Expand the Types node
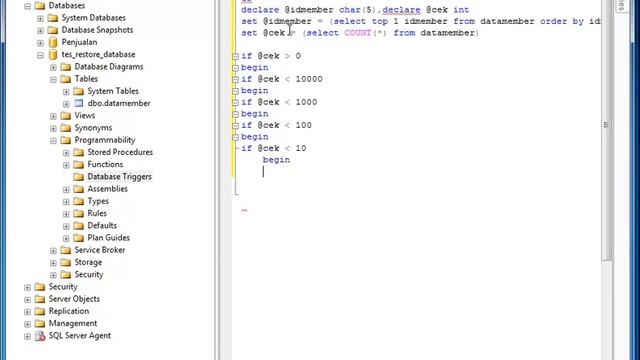This screenshot has height=360, width=640. coord(66,202)
